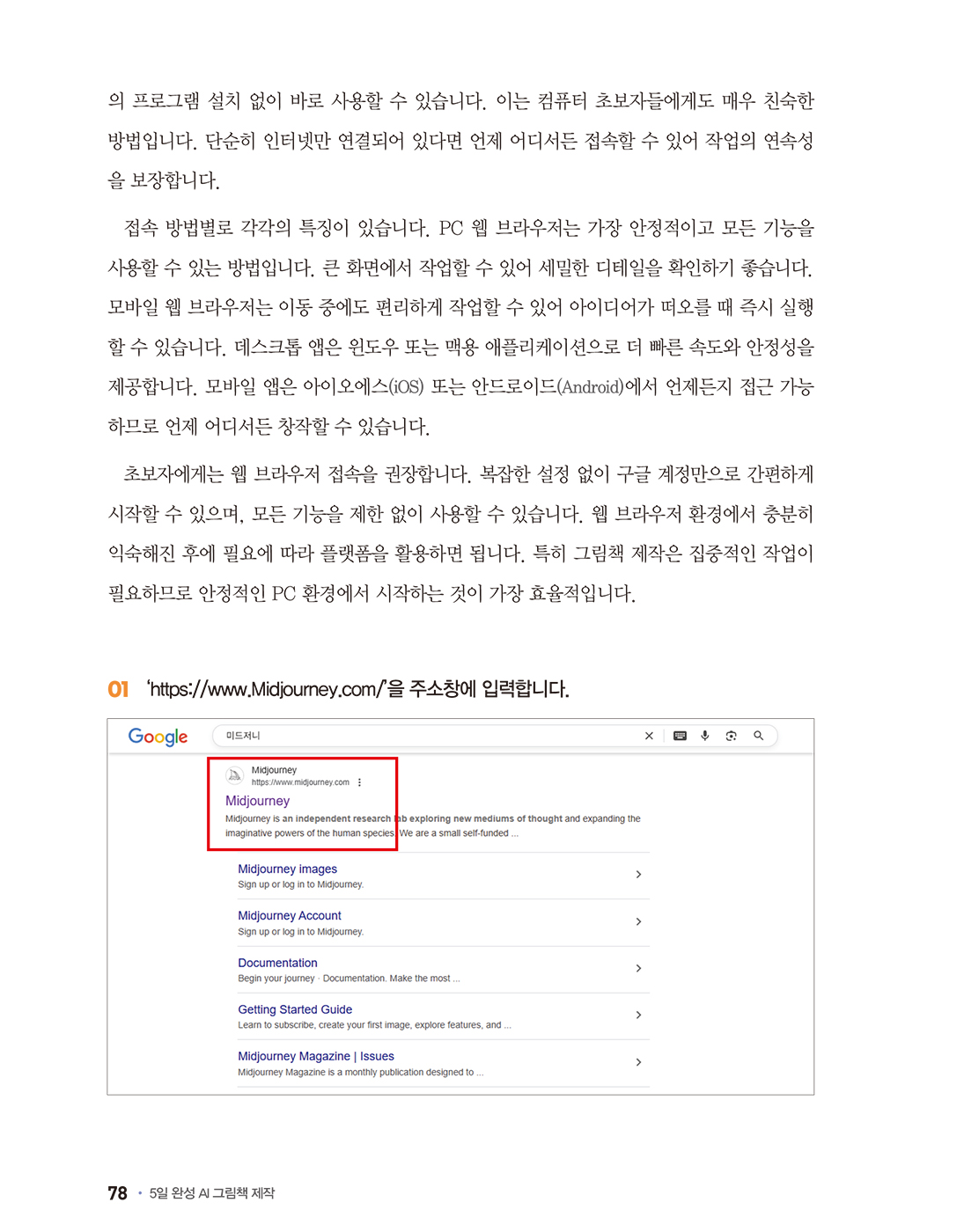Click the Midjourney sailboat favicon

pos(235,775)
